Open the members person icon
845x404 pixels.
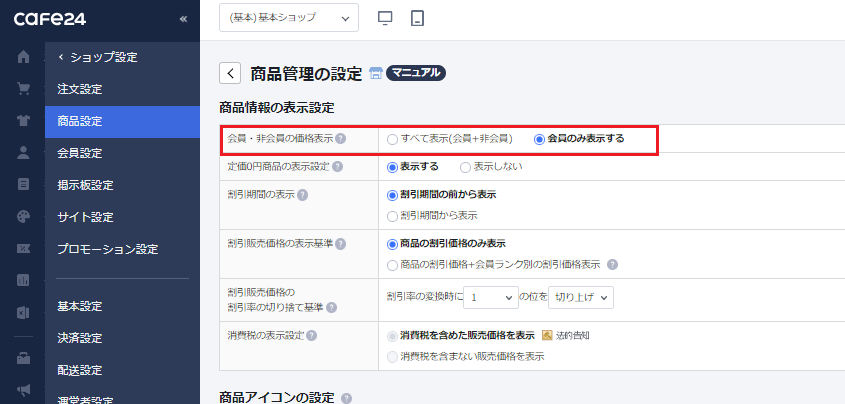coord(23,152)
